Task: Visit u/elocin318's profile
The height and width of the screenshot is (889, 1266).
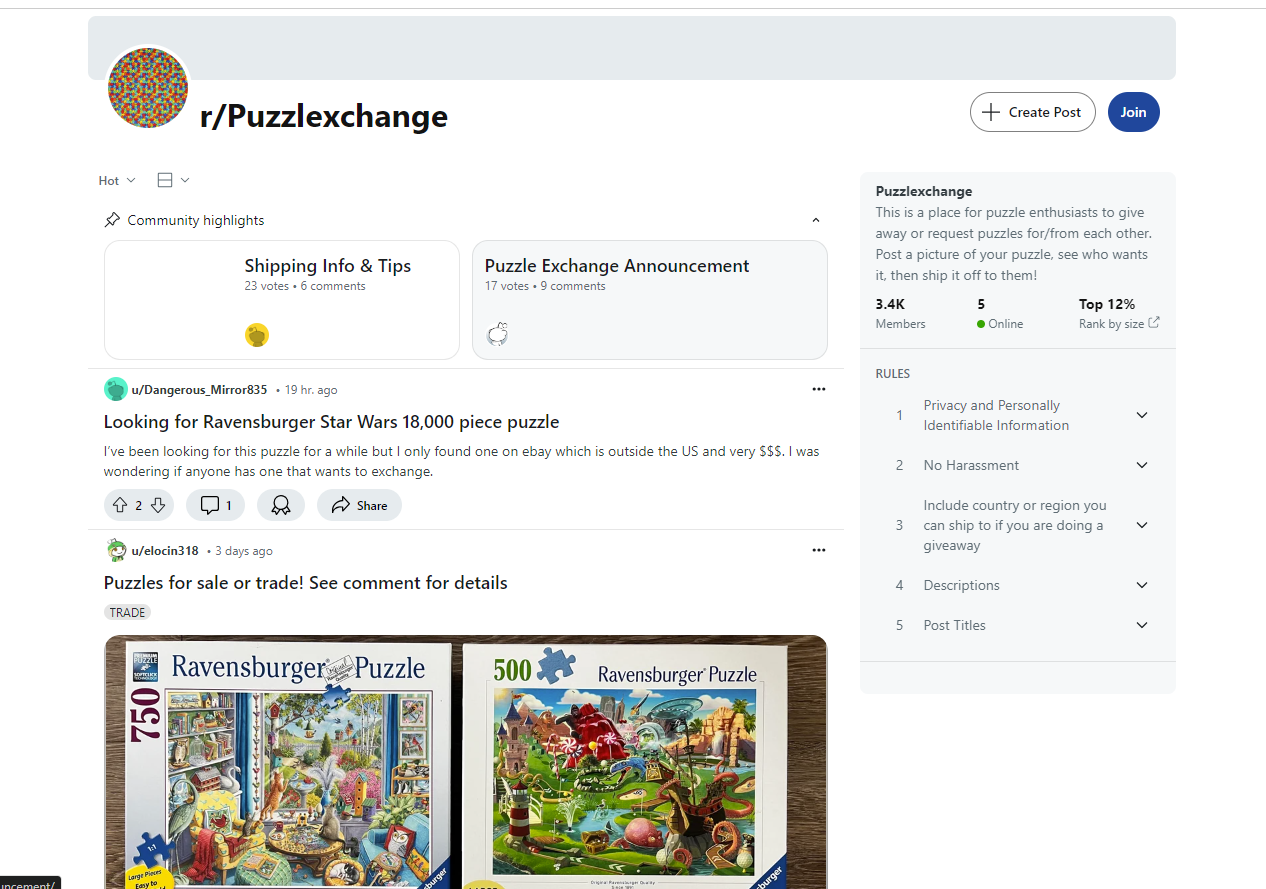Action: pos(165,551)
